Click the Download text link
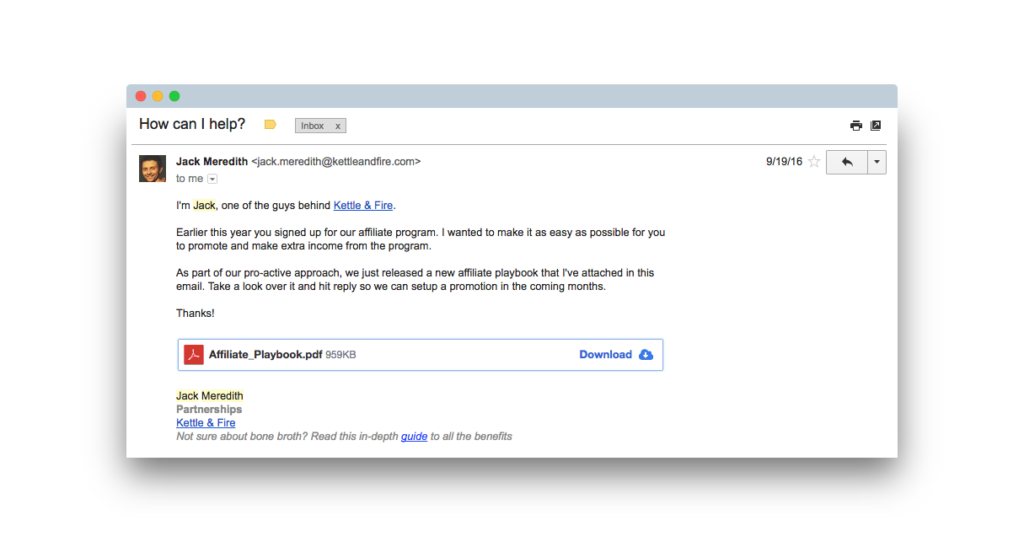This screenshot has width=1024, height=542. [x=605, y=355]
